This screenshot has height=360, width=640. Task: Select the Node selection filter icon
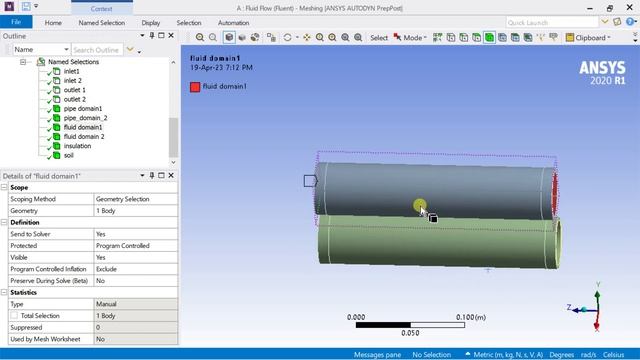[x=502, y=38]
